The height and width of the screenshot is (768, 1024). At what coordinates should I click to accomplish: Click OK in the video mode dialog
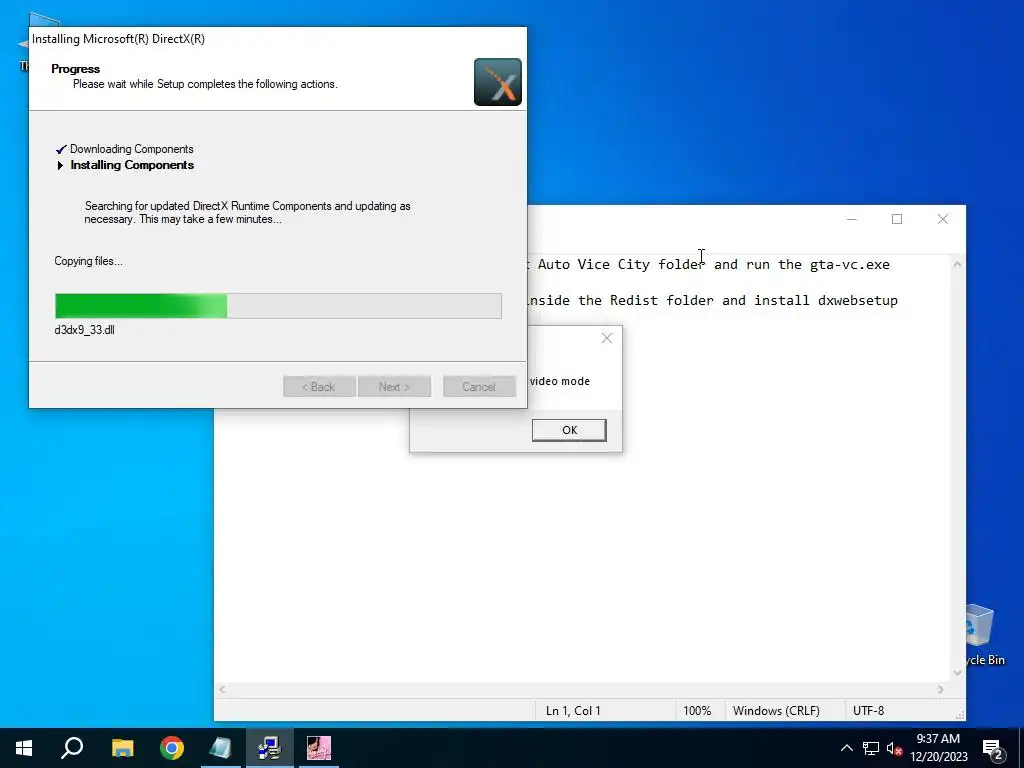(x=569, y=430)
